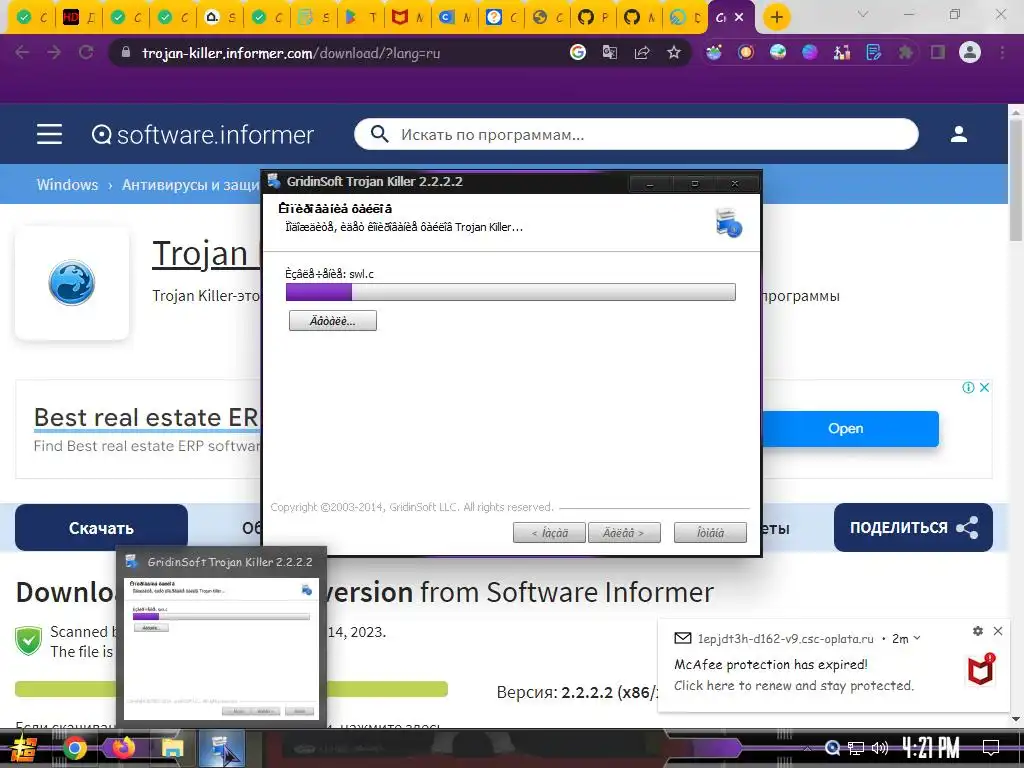
Task: Show hidden tray icons chevron
Action: 808,748
